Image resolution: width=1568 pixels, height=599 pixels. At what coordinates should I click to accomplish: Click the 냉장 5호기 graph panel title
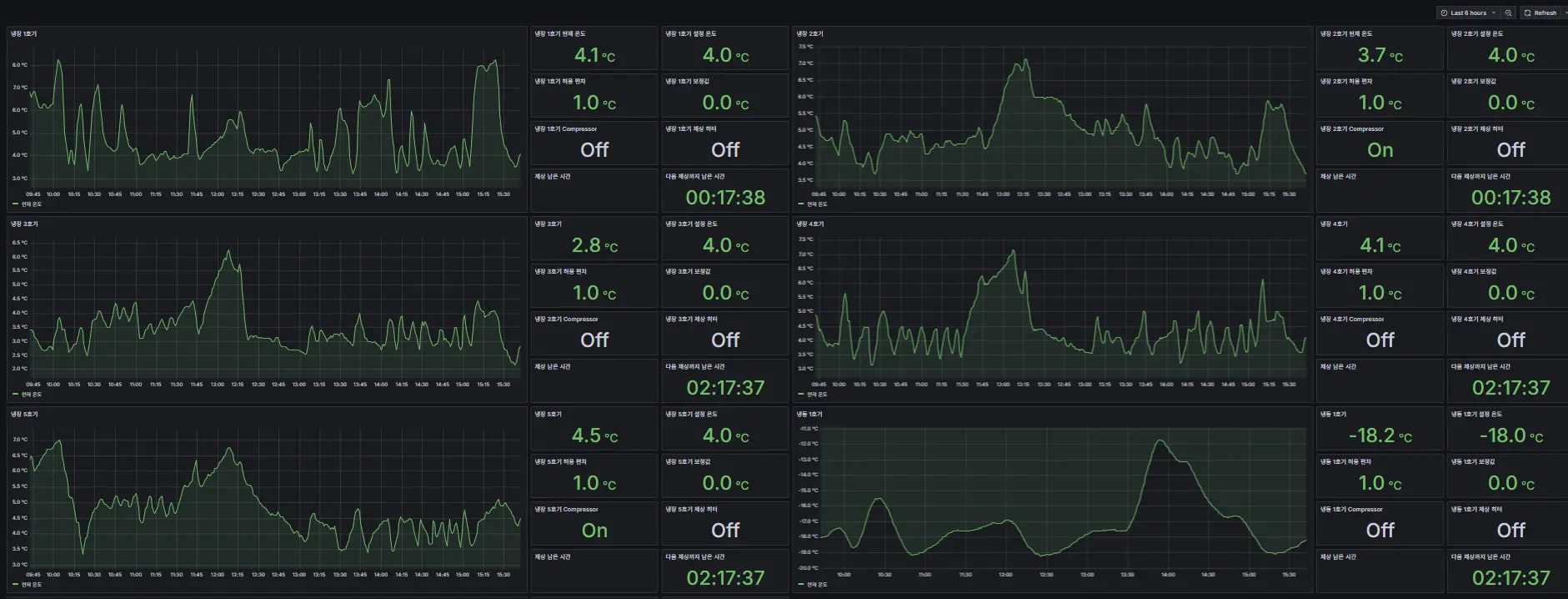pyautogui.click(x=23, y=415)
